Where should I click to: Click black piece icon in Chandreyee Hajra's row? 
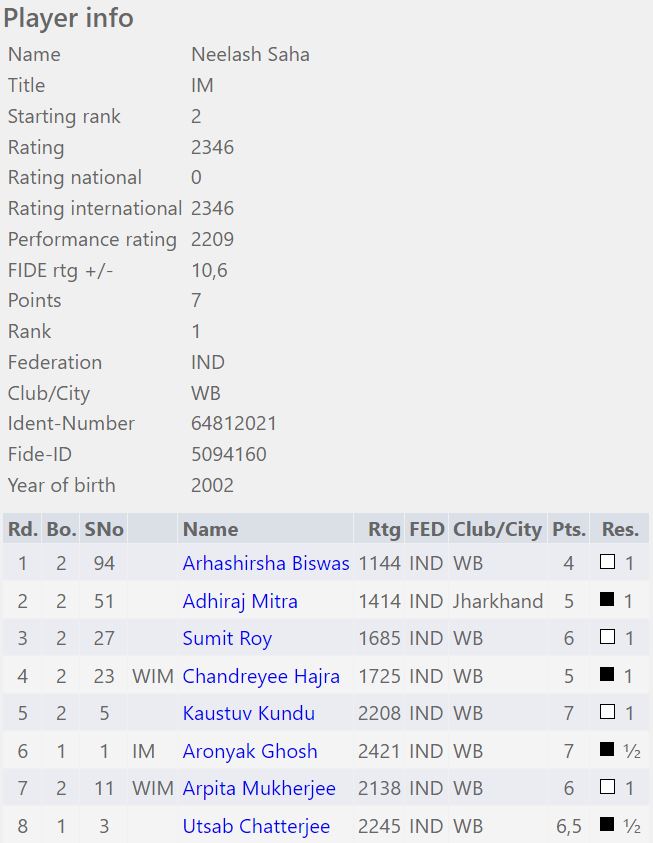607,676
